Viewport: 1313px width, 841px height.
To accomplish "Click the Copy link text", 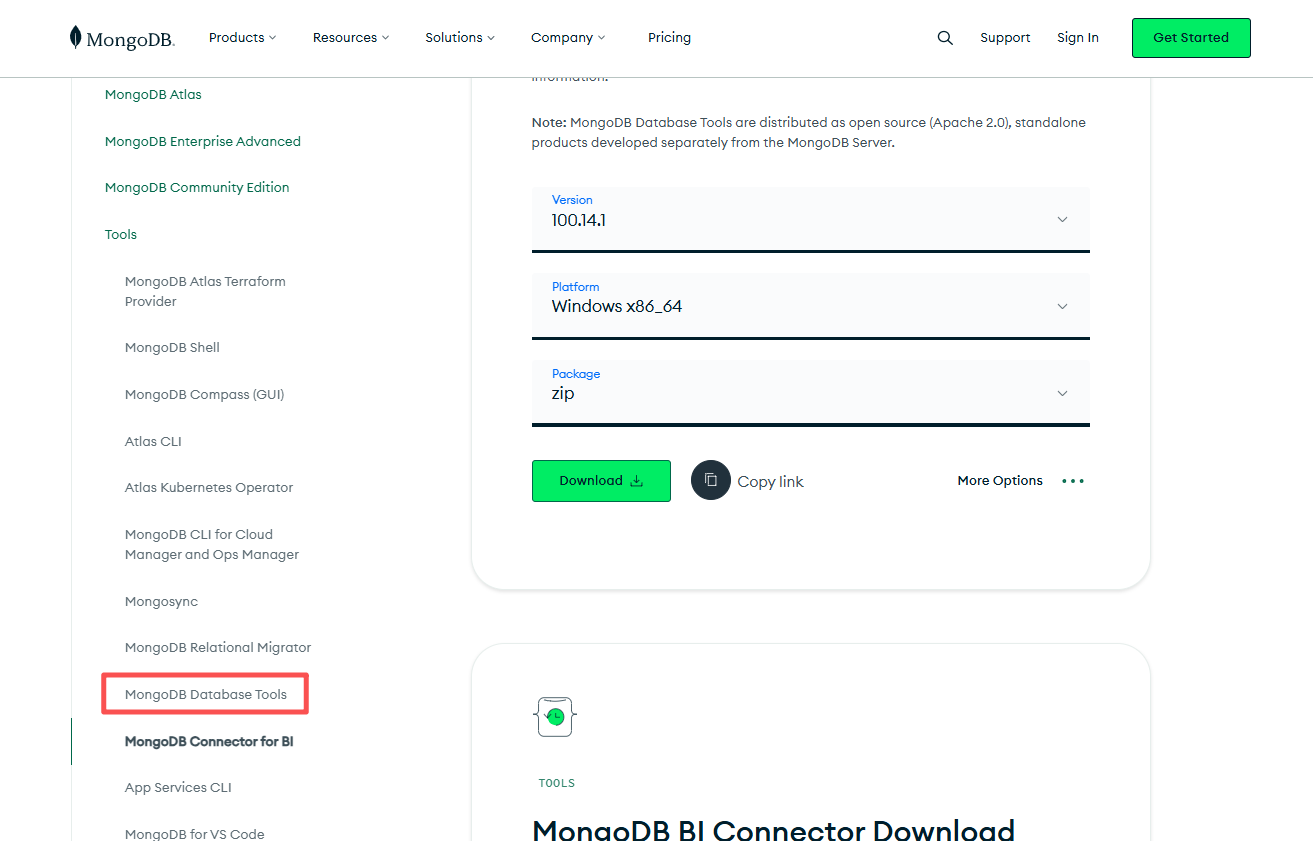I will (770, 482).
